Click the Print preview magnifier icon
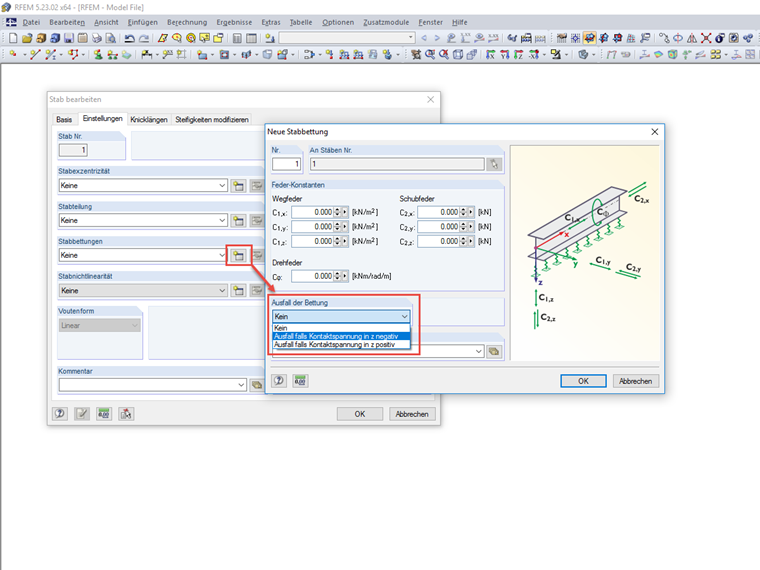 pos(111,38)
